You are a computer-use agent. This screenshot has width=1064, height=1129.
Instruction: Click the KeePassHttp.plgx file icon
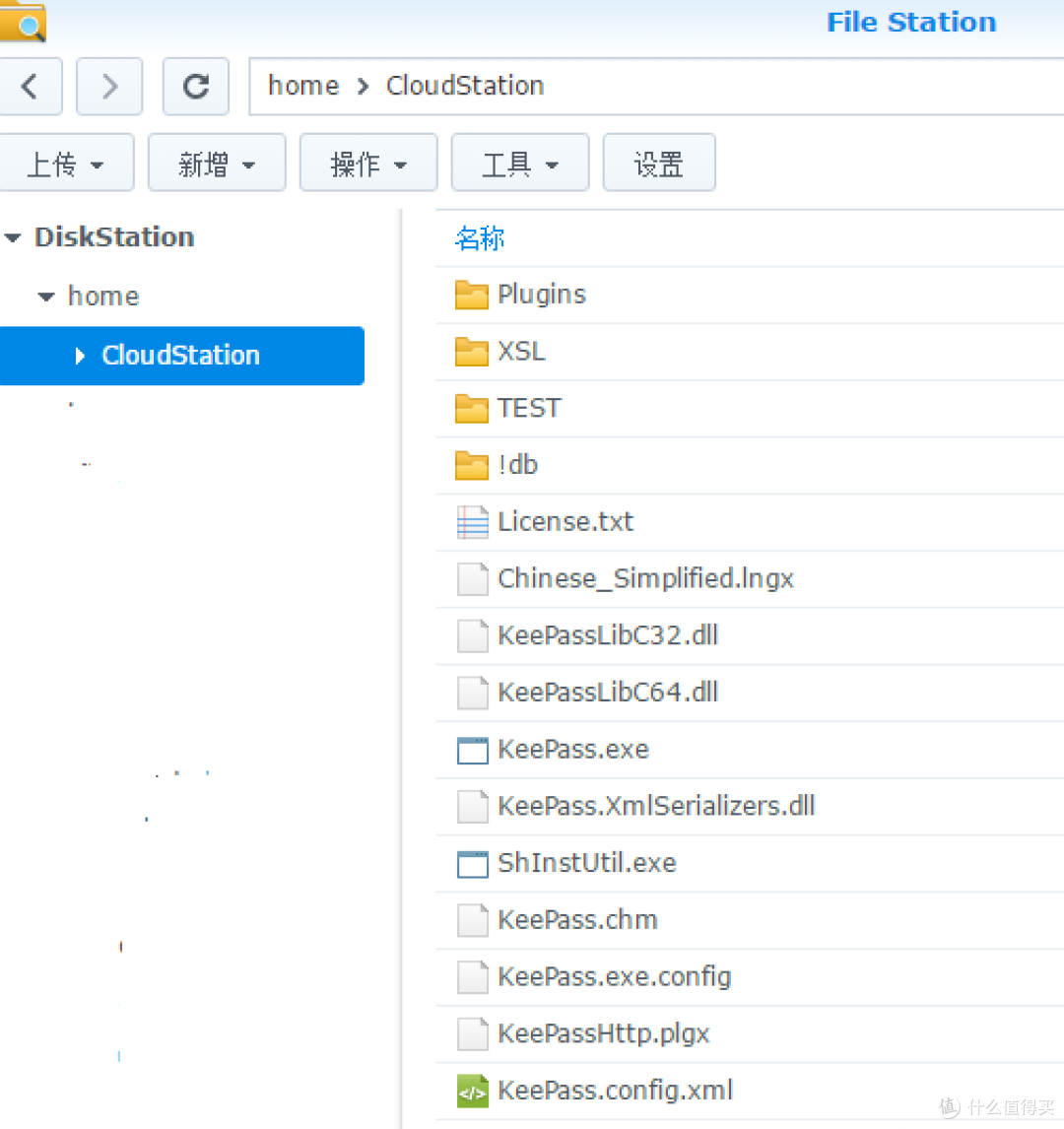(473, 1034)
